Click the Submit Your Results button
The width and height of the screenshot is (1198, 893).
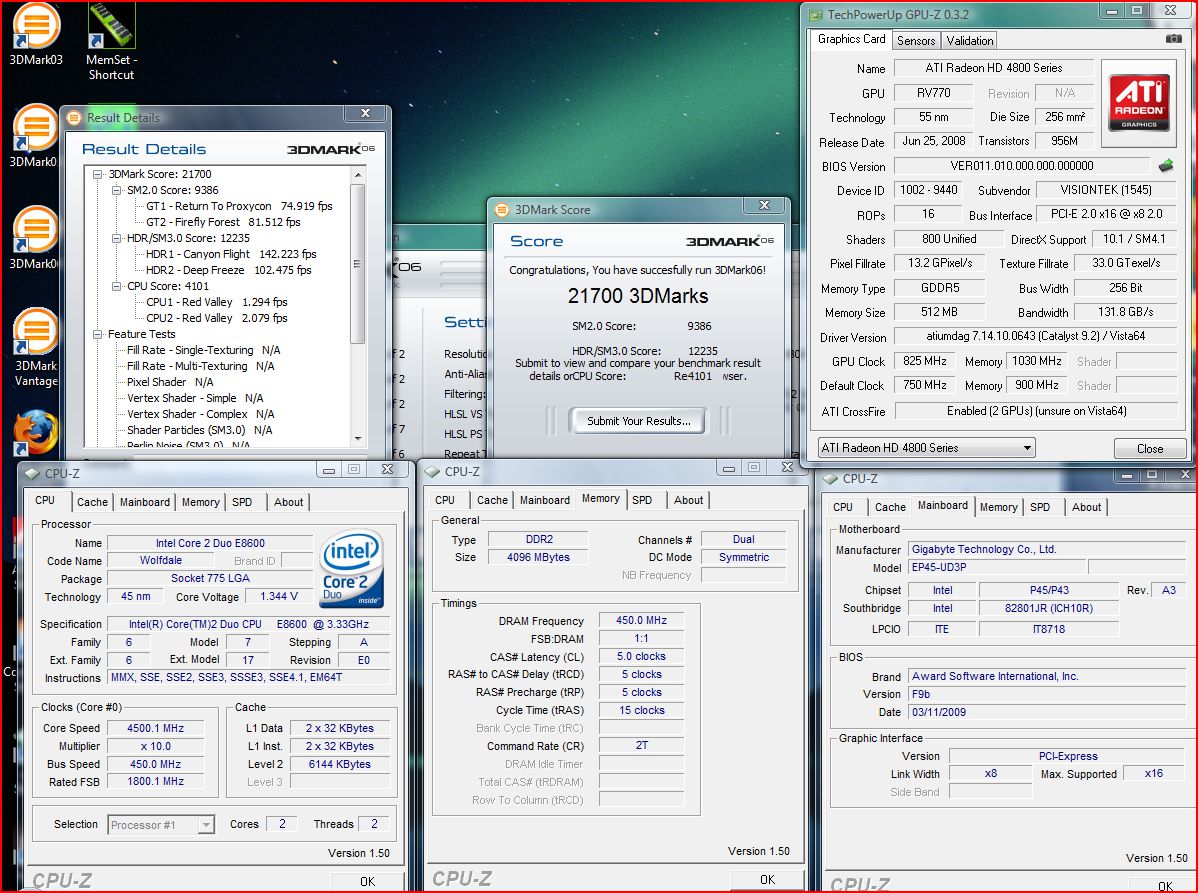point(638,421)
